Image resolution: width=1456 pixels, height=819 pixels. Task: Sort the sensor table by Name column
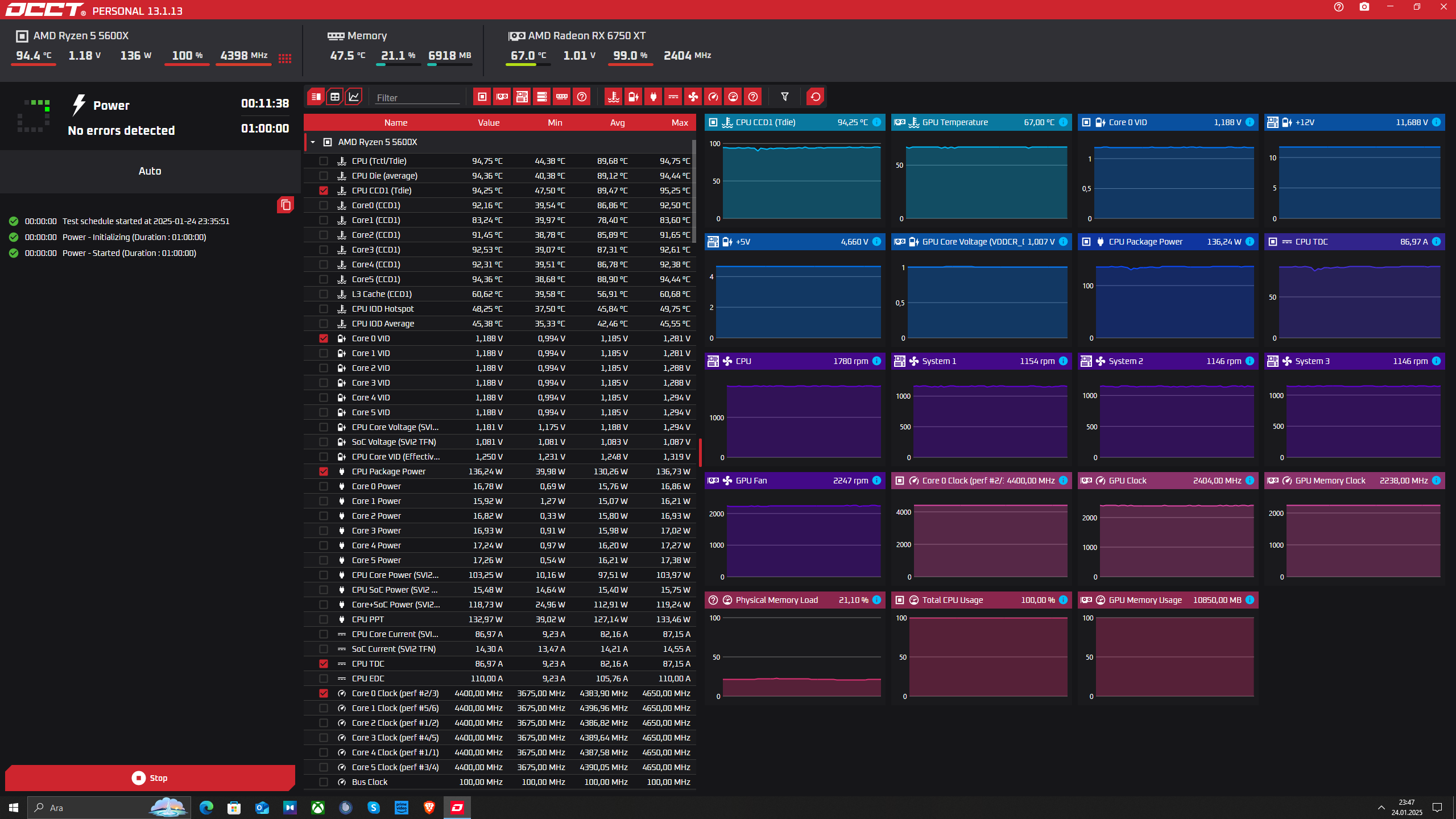tap(396, 123)
